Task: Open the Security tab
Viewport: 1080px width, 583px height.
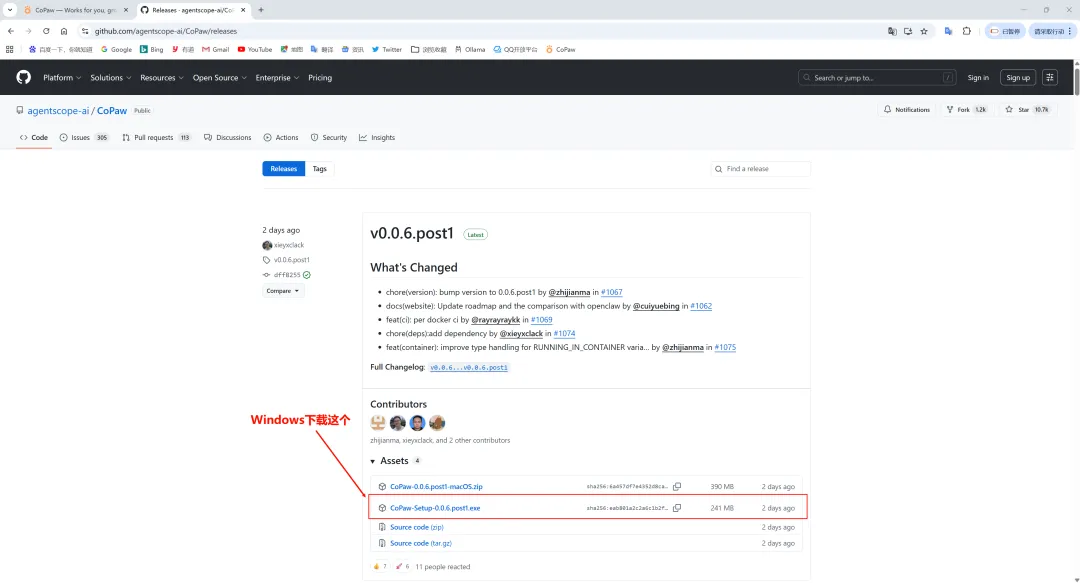Action: click(x=329, y=138)
